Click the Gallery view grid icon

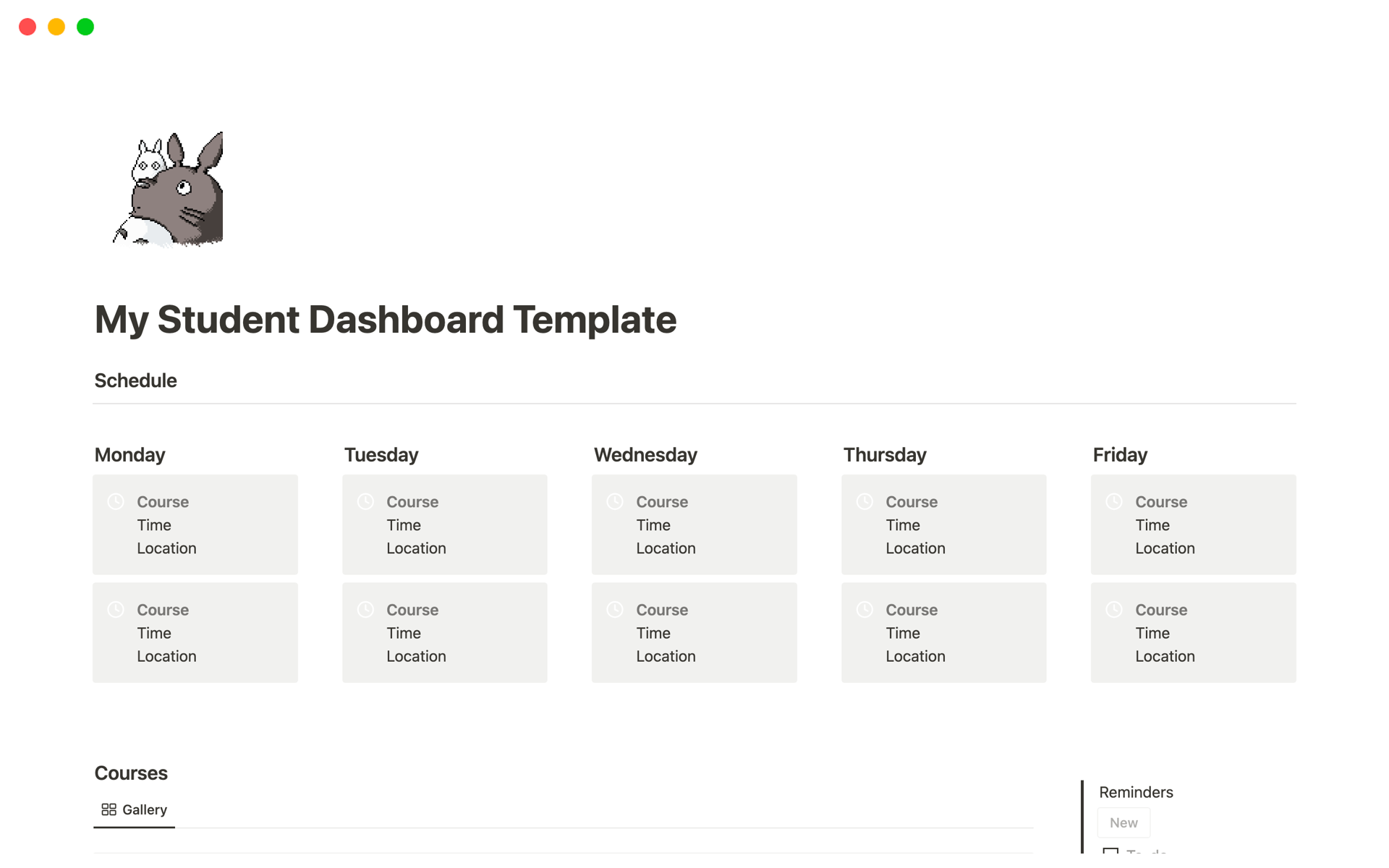(x=109, y=809)
